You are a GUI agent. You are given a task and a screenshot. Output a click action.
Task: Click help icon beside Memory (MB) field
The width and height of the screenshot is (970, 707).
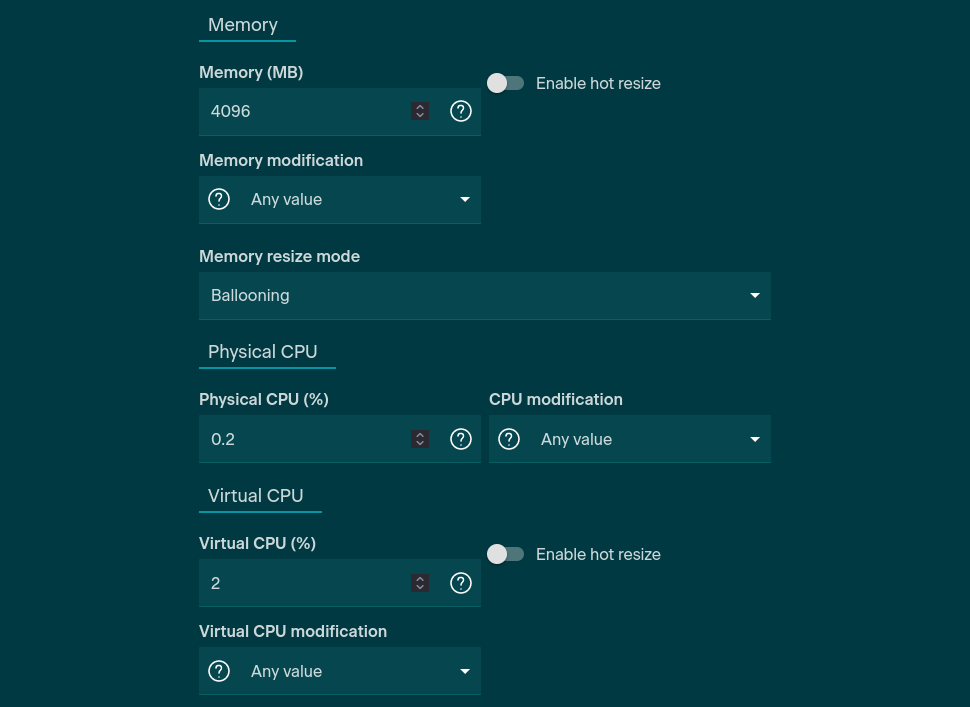tap(461, 111)
